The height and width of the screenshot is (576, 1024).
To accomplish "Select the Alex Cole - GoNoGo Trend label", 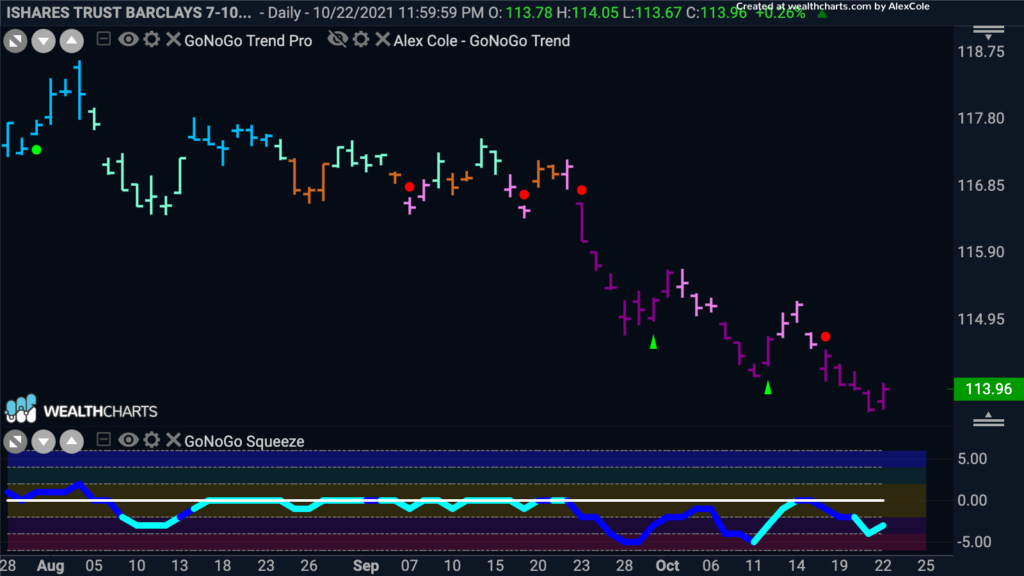I will click(482, 40).
